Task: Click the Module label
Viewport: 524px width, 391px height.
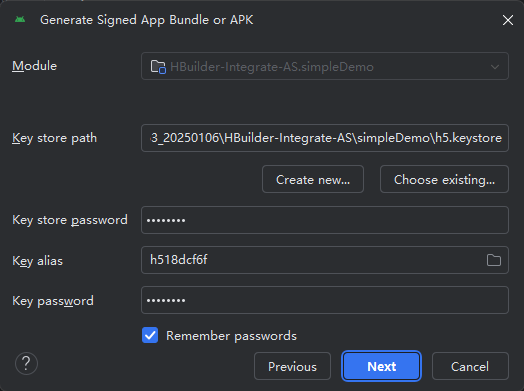Action: [34, 66]
